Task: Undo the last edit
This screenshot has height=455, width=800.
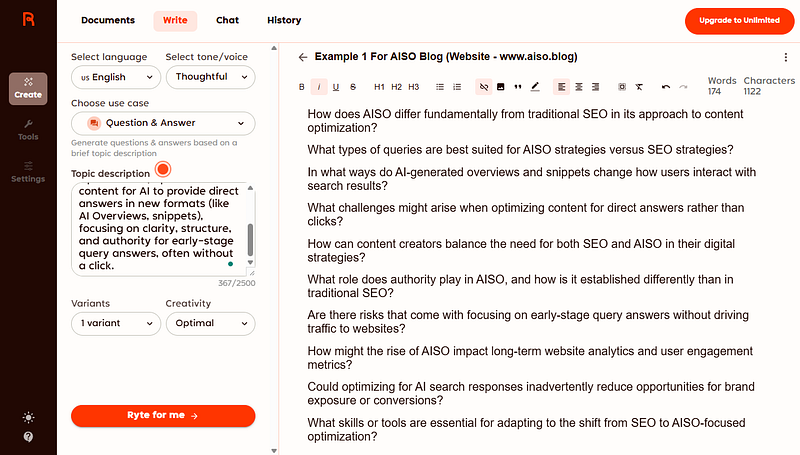Action: pos(666,87)
